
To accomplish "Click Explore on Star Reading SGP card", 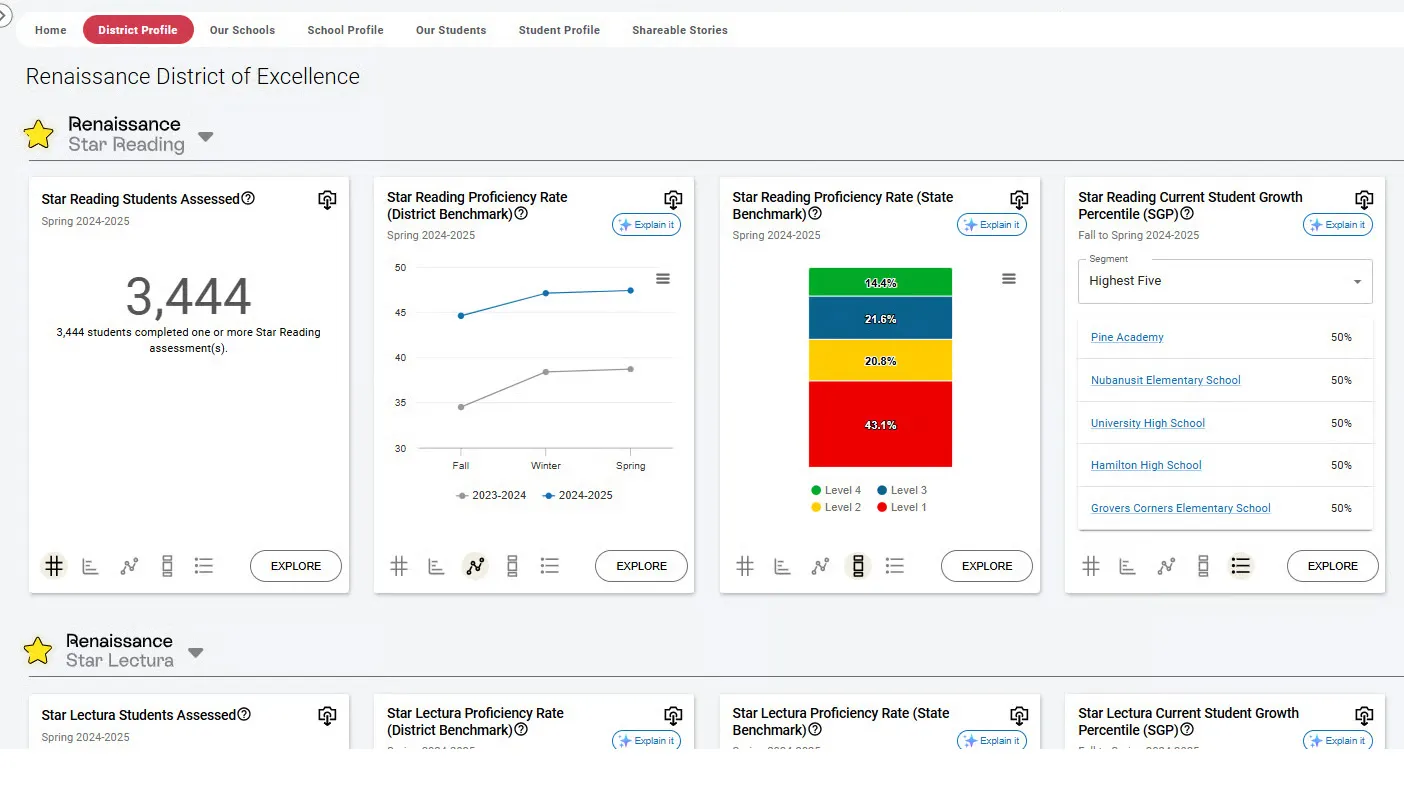I will click(1333, 566).
